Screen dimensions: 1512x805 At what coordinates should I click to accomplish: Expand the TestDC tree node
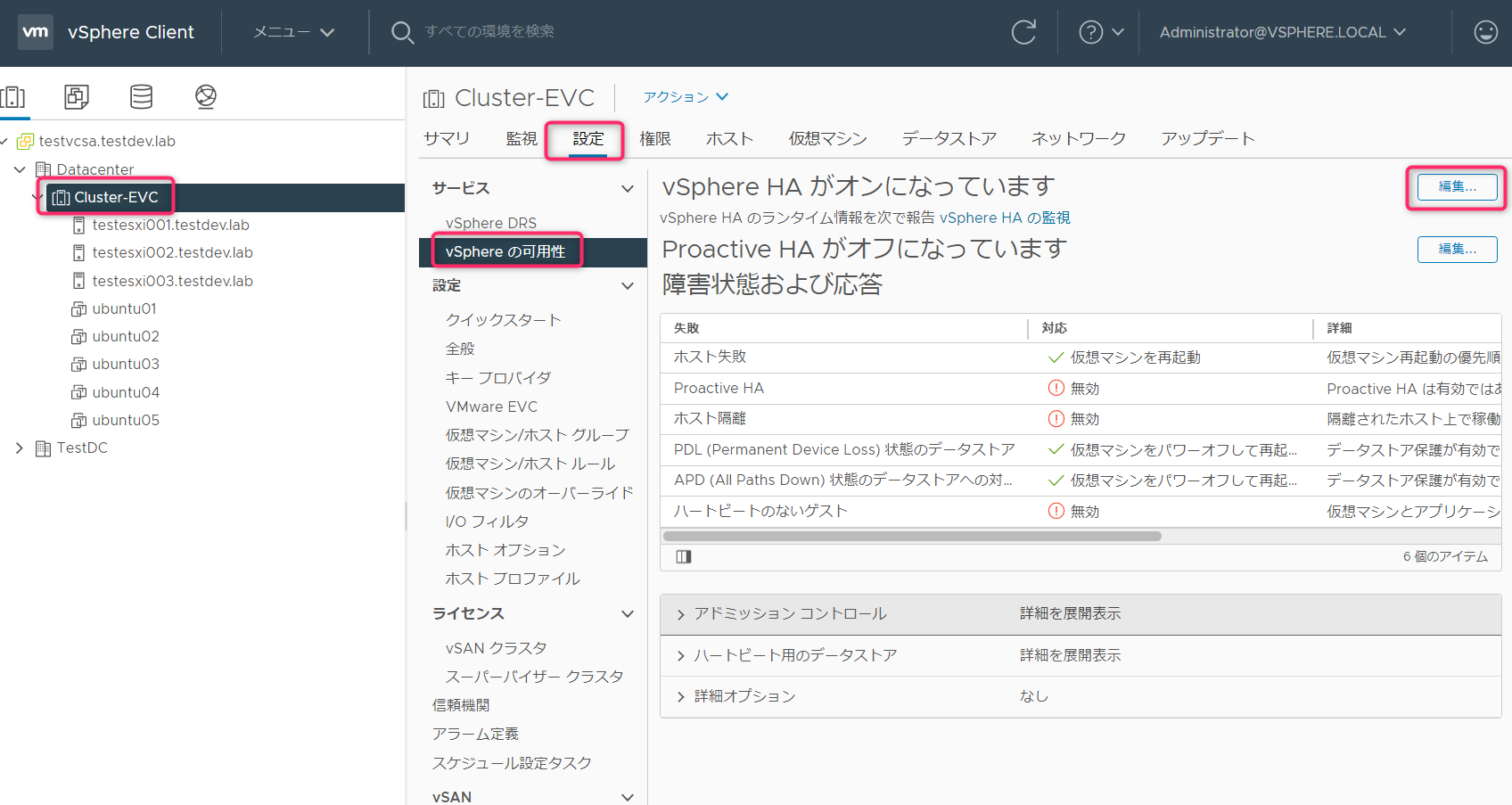coord(19,448)
